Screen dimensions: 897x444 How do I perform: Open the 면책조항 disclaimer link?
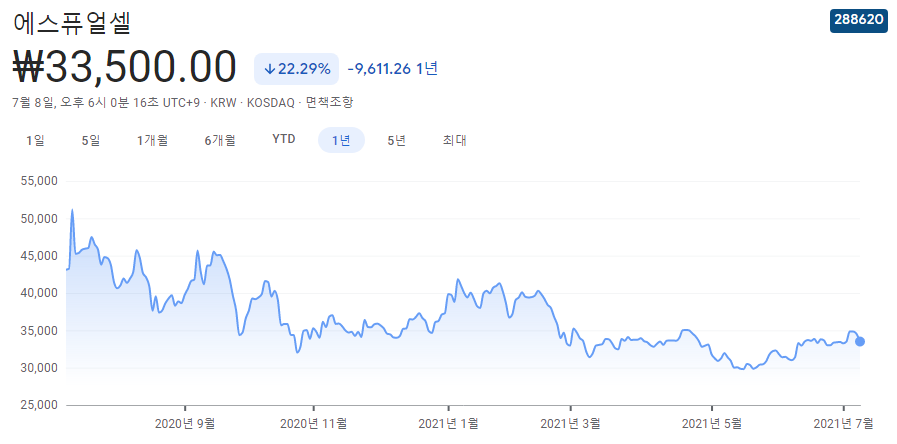[330, 103]
